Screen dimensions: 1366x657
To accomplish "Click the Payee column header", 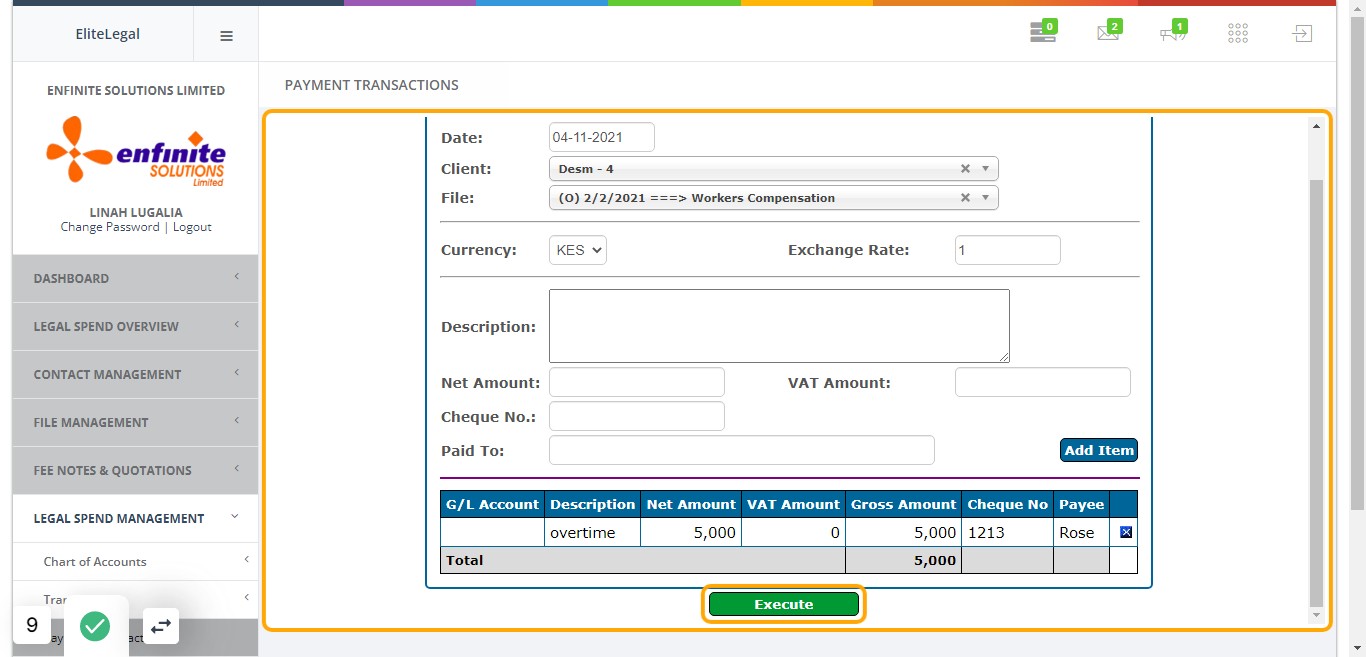I will (1081, 504).
